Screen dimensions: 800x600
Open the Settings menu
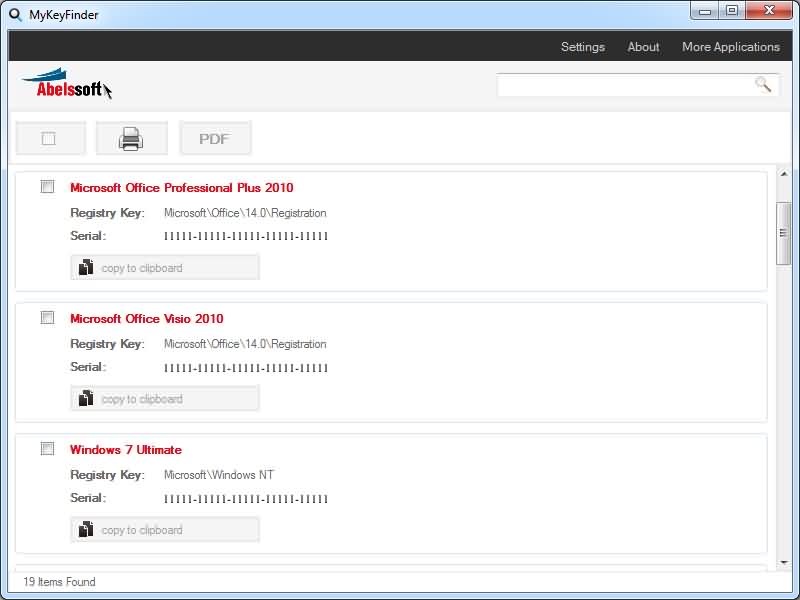[x=583, y=47]
